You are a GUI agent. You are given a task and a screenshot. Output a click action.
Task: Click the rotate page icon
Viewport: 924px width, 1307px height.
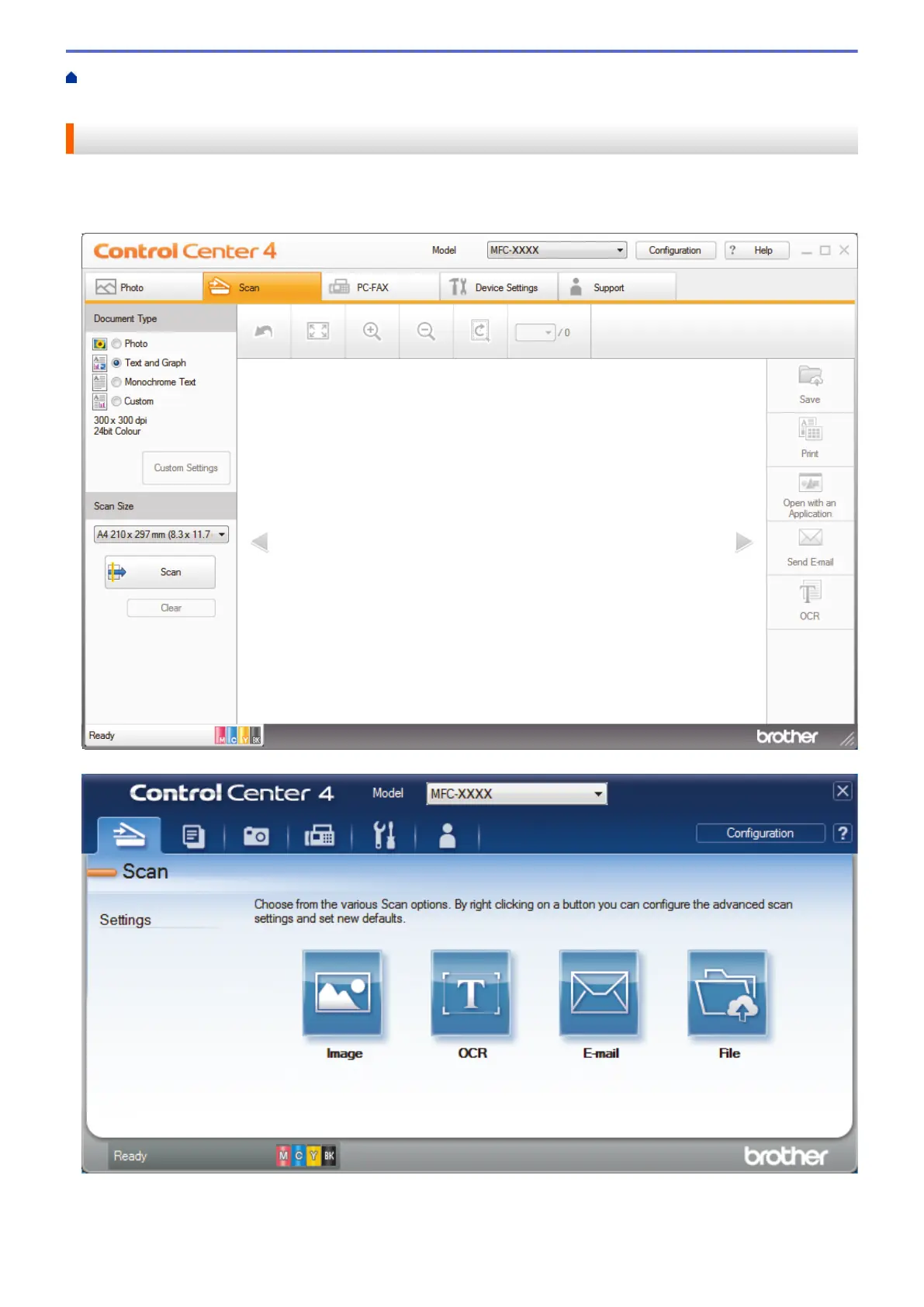[480, 331]
